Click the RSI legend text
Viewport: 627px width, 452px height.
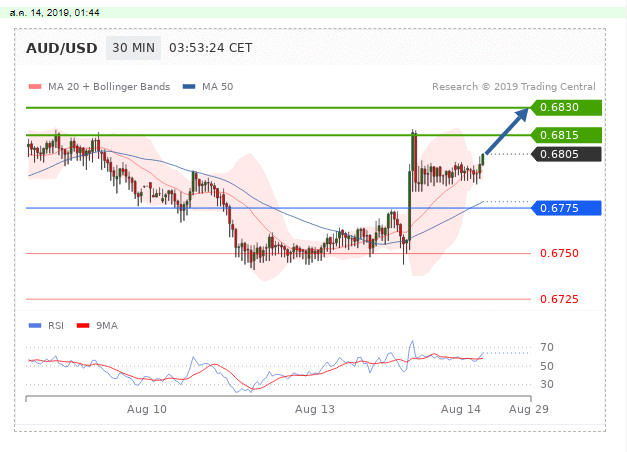coord(56,326)
